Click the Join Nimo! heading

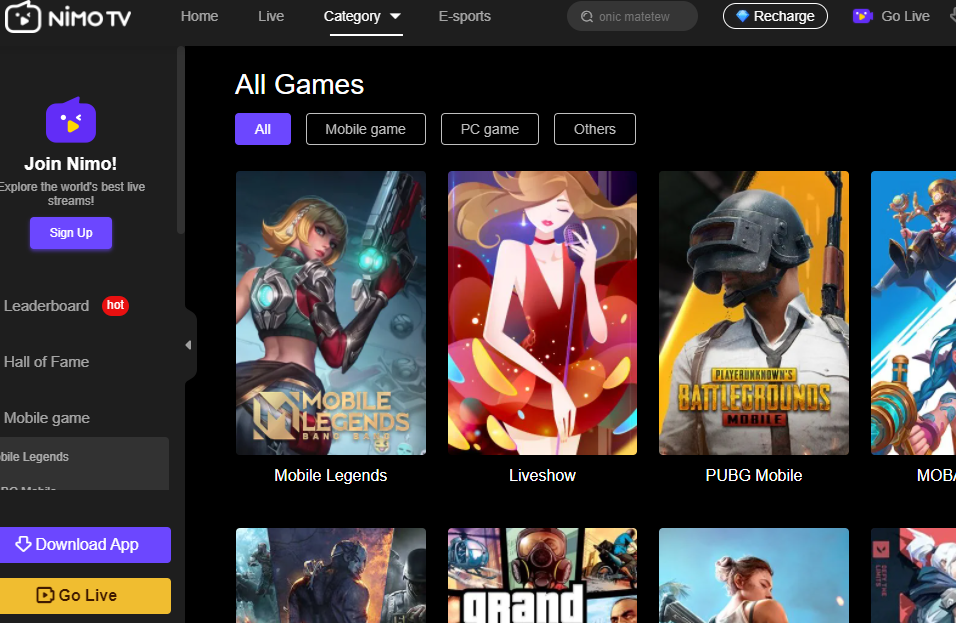[71, 163]
